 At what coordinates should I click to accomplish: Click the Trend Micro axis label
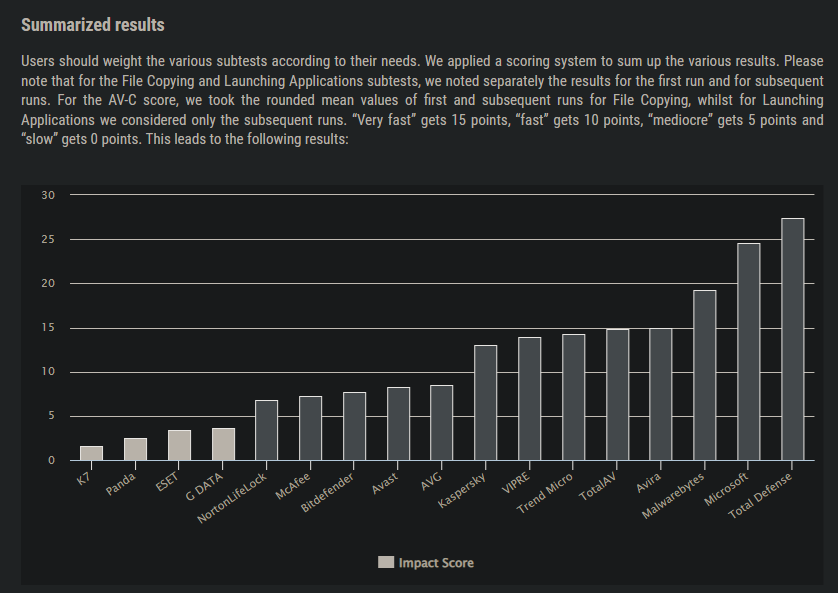point(546,494)
